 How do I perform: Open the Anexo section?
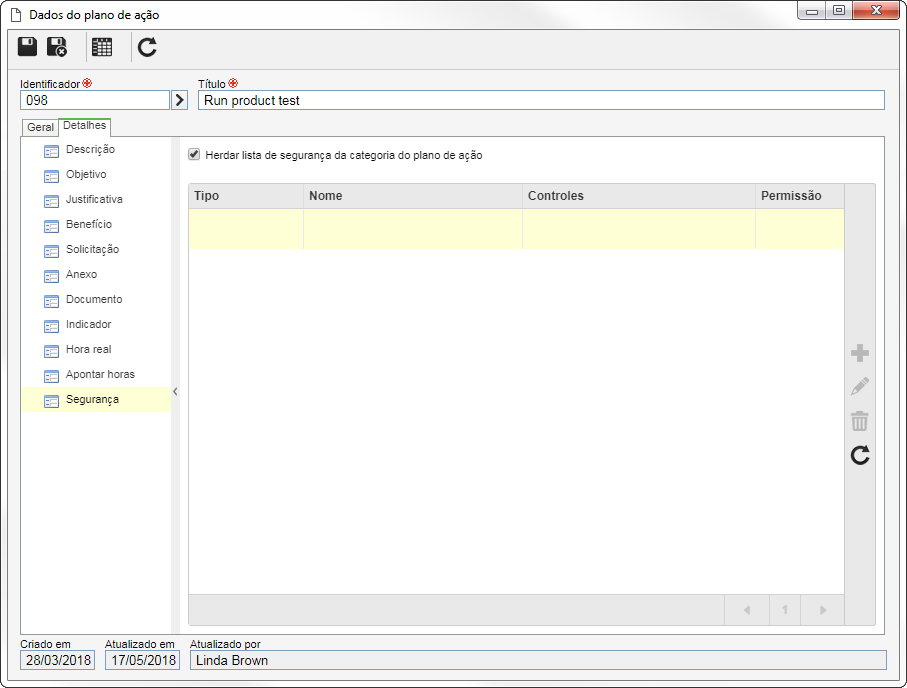[x=82, y=274]
